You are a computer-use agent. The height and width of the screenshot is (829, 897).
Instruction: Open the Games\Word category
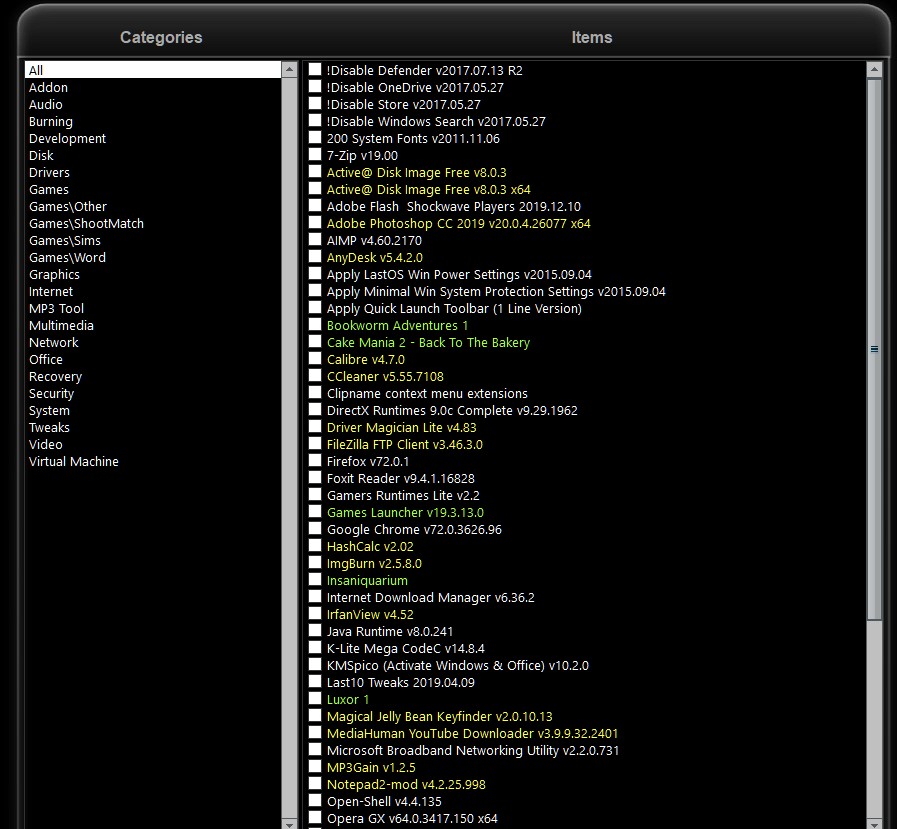68,257
